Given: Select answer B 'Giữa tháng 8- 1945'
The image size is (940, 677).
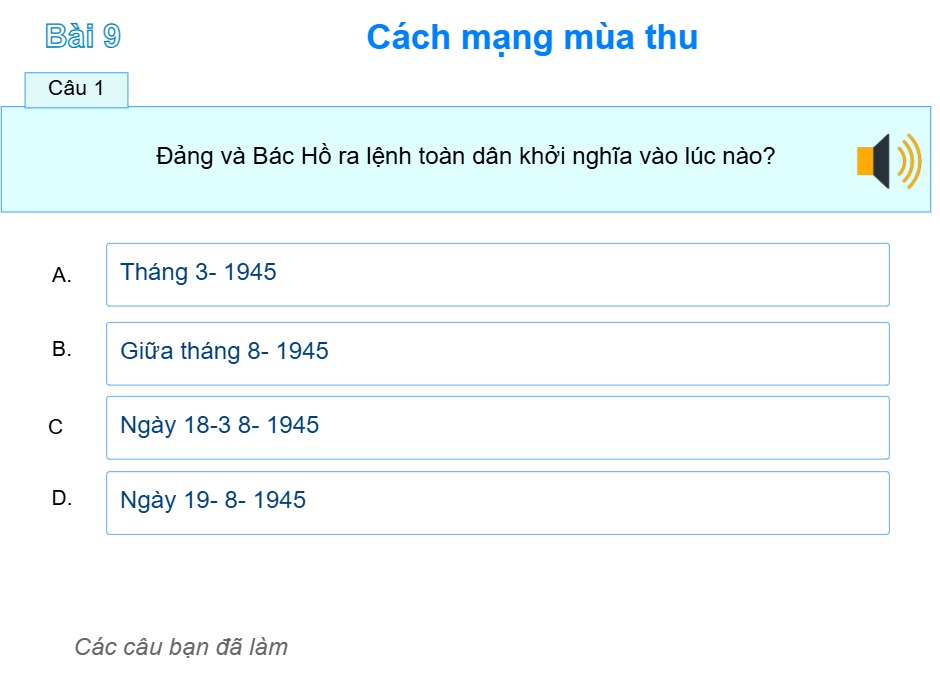Looking at the screenshot, I should pos(497,352).
